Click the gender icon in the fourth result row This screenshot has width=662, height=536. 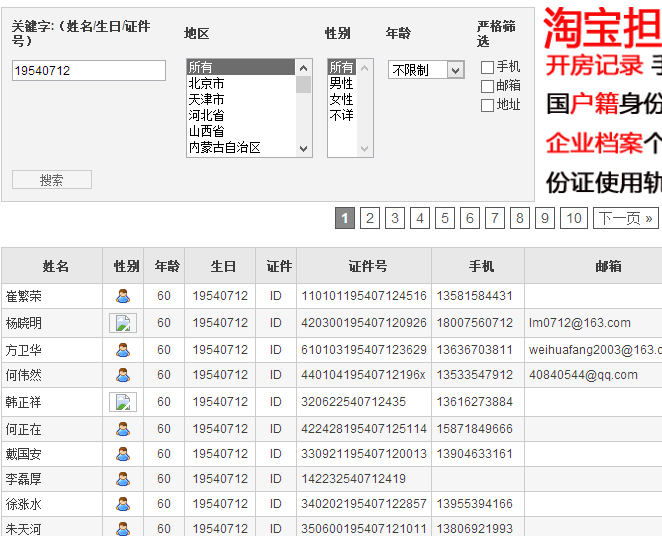coord(123,375)
